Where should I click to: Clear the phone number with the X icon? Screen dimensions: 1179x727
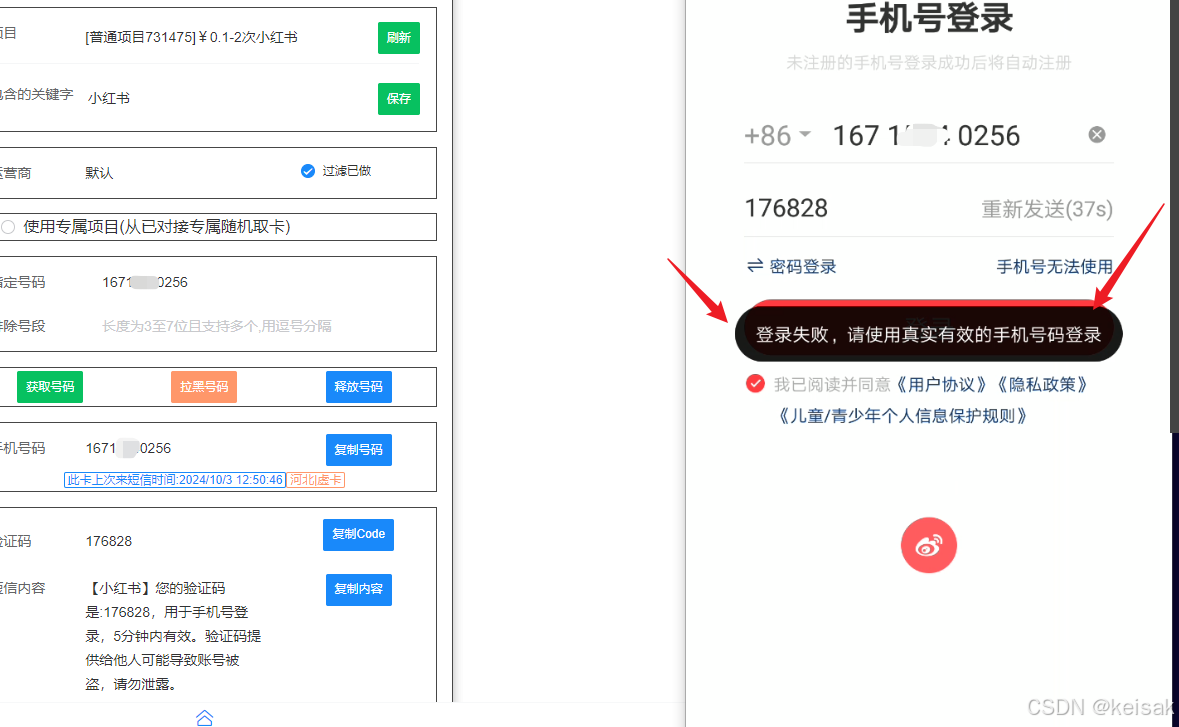[x=1097, y=135]
